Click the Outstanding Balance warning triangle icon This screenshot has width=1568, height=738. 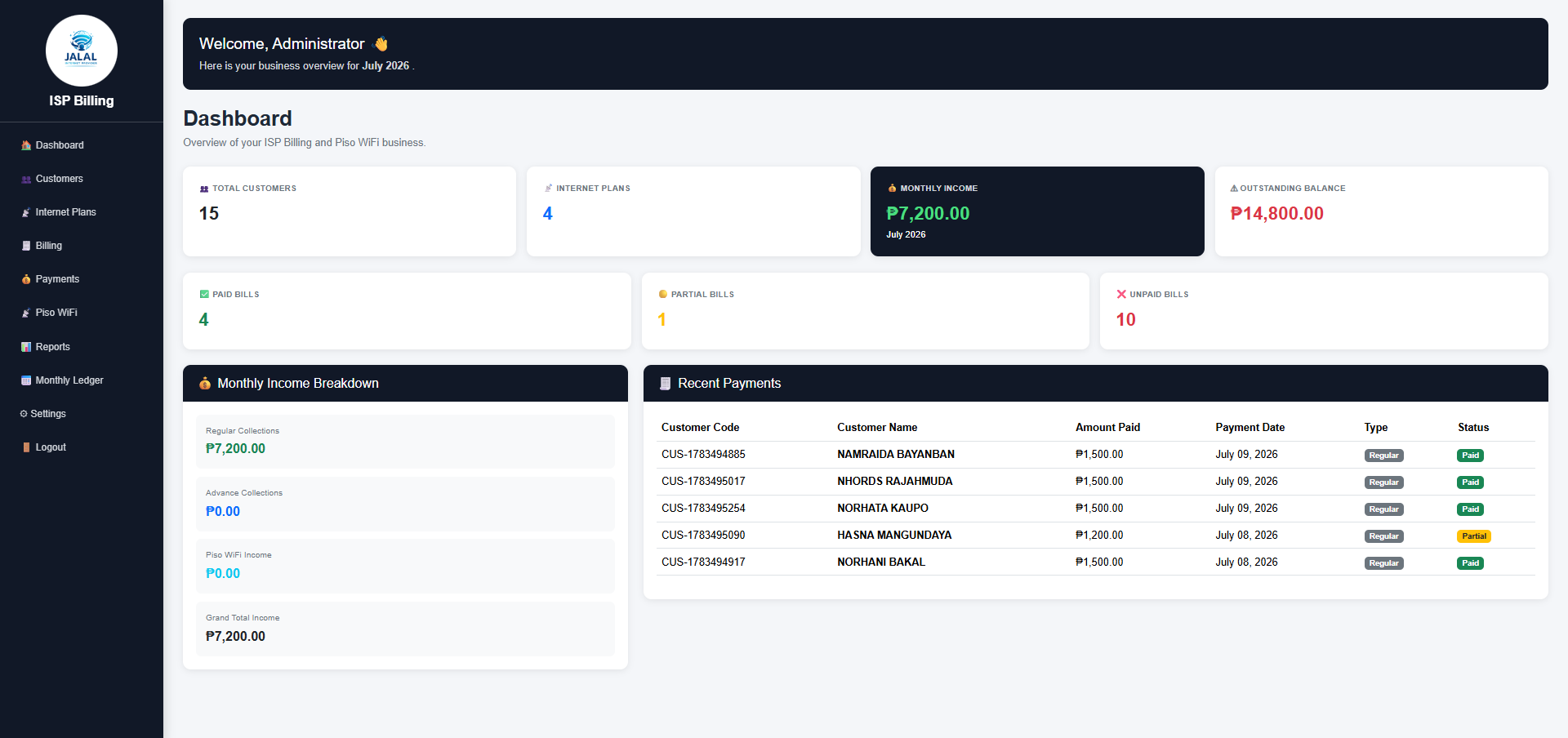click(x=1234, y=189)
